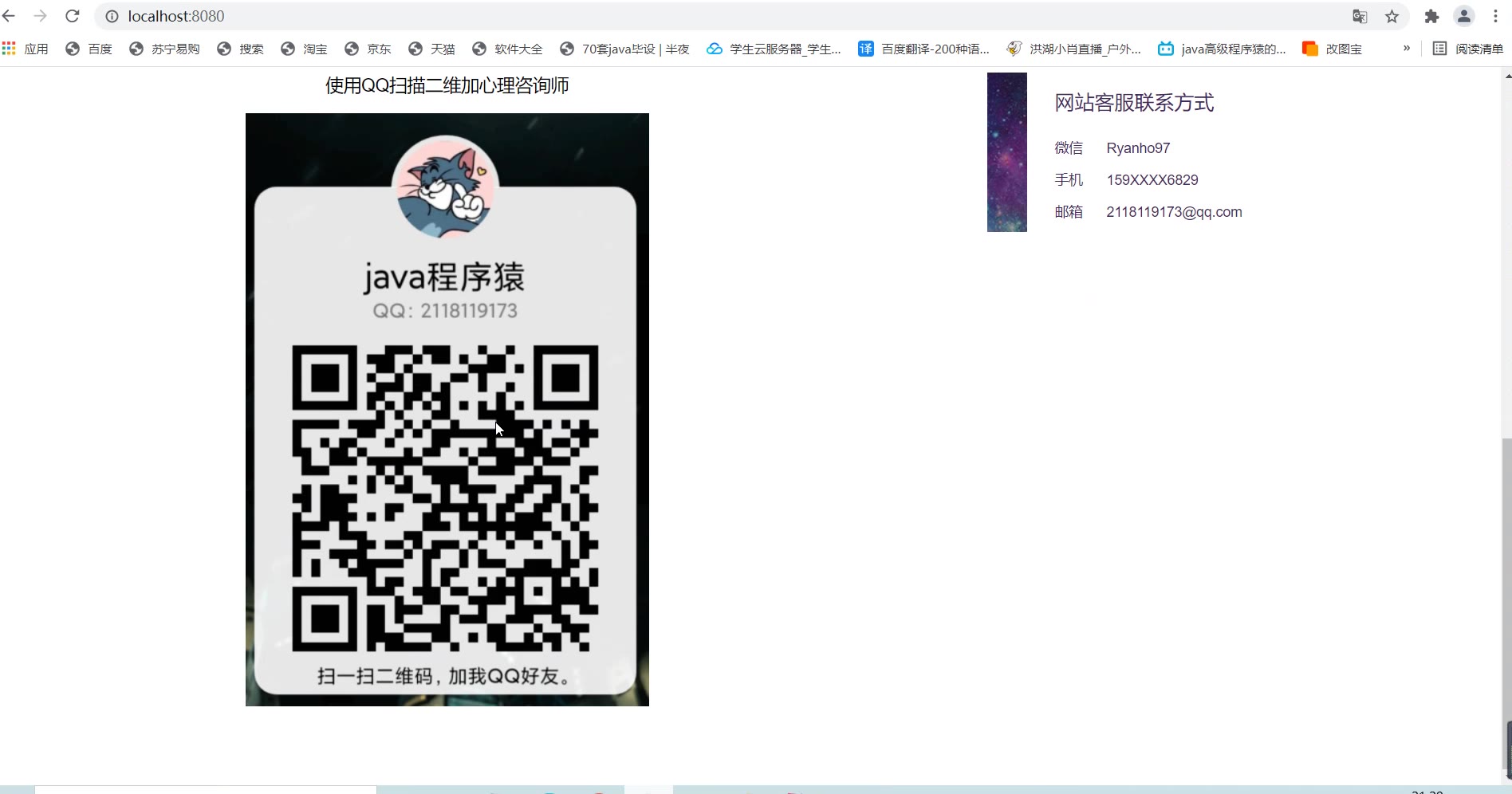Click the 手机 label
The width and height of the screenshot is (1512, 794).
(1069, 180)
